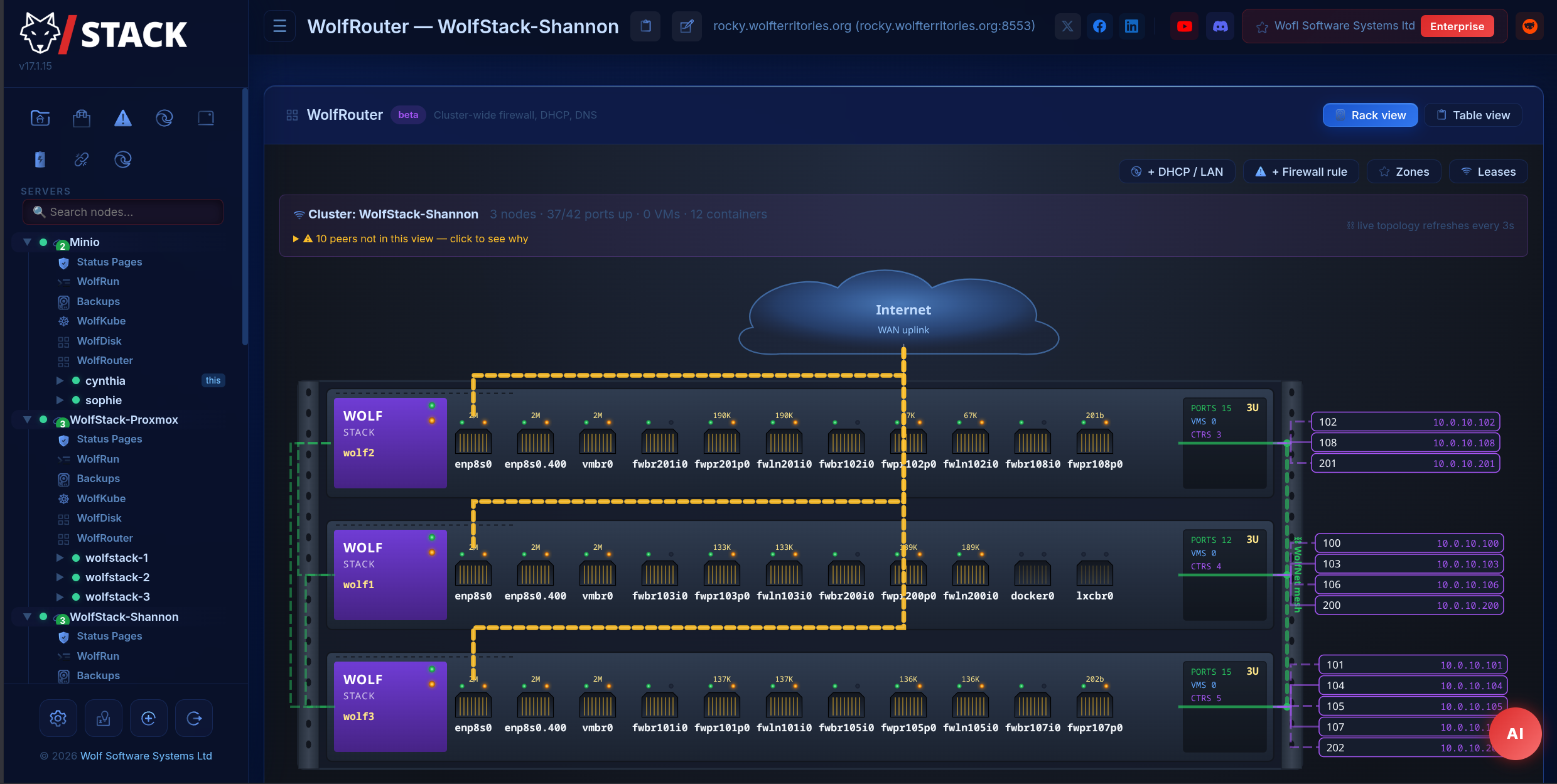This screenshot has width=1557, height=784.
Task: Click the Search nodes input field
Action: (x=123, y=212)
